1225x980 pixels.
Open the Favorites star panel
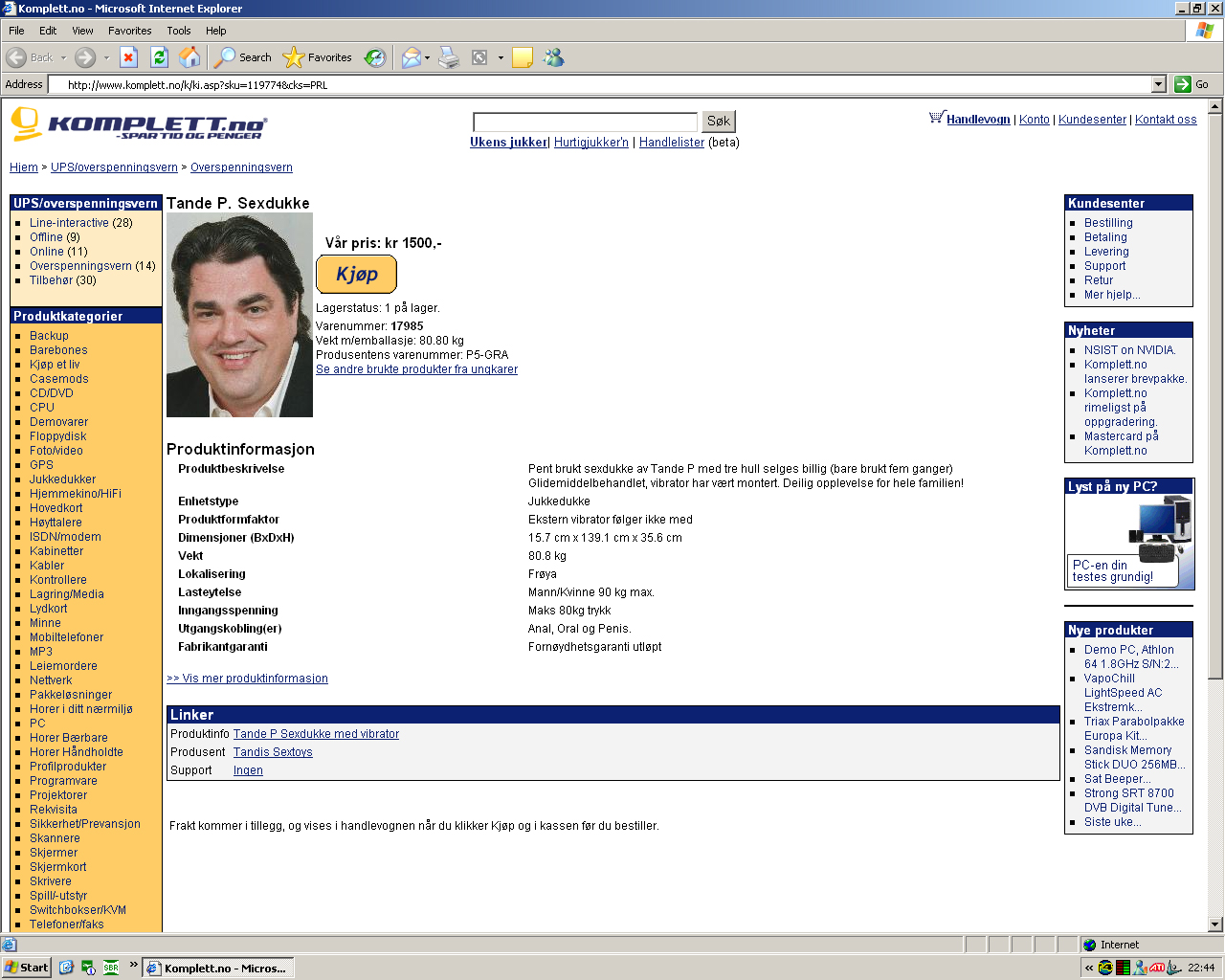(x=318, y=57)
